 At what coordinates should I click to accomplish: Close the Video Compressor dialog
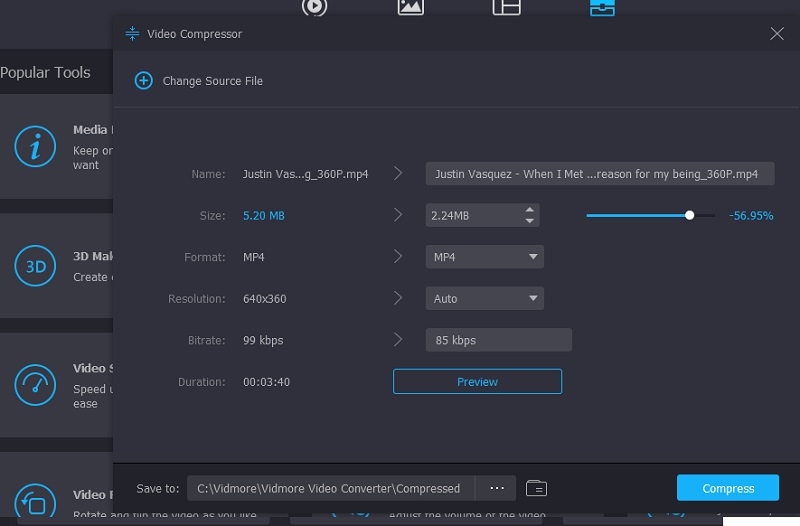tap(777, 34)
